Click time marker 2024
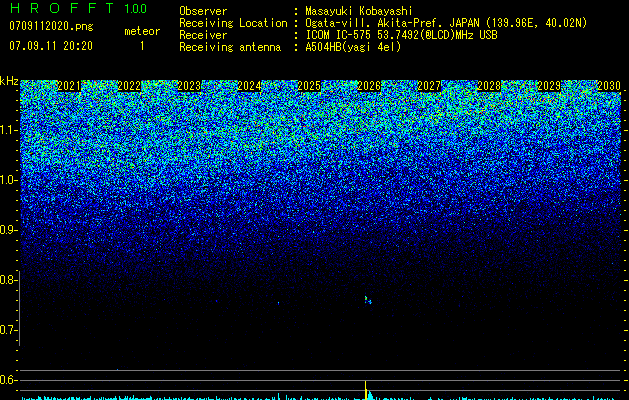This screenshot has width=629, height=400. 249,86
